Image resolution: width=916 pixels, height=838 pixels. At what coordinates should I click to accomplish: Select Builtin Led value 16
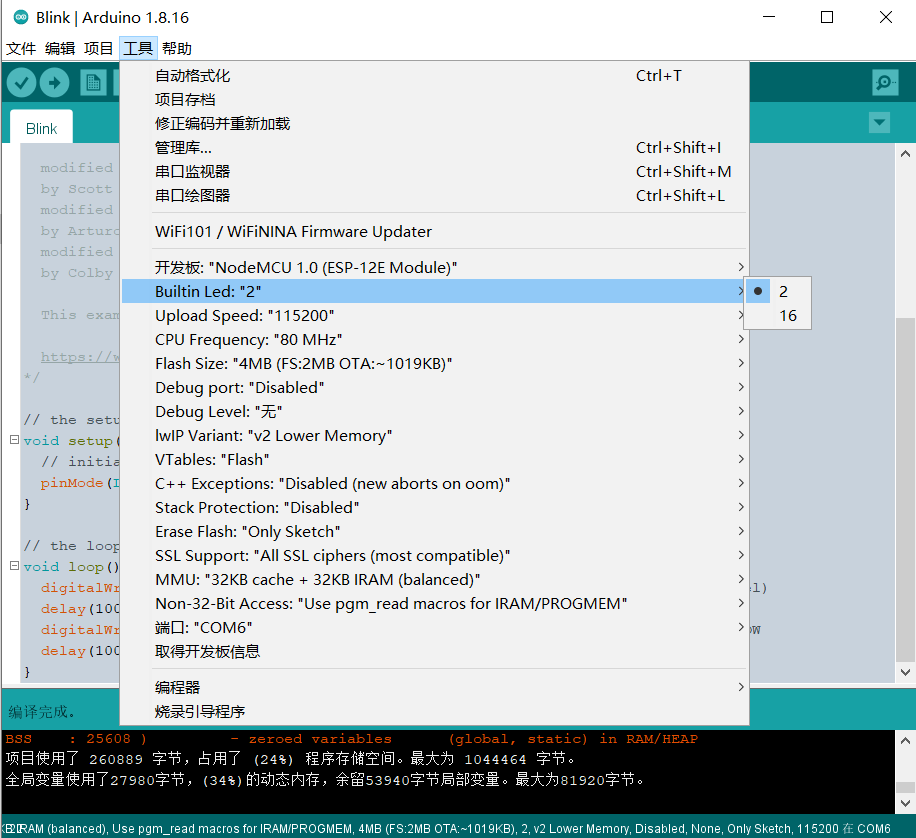778,316
